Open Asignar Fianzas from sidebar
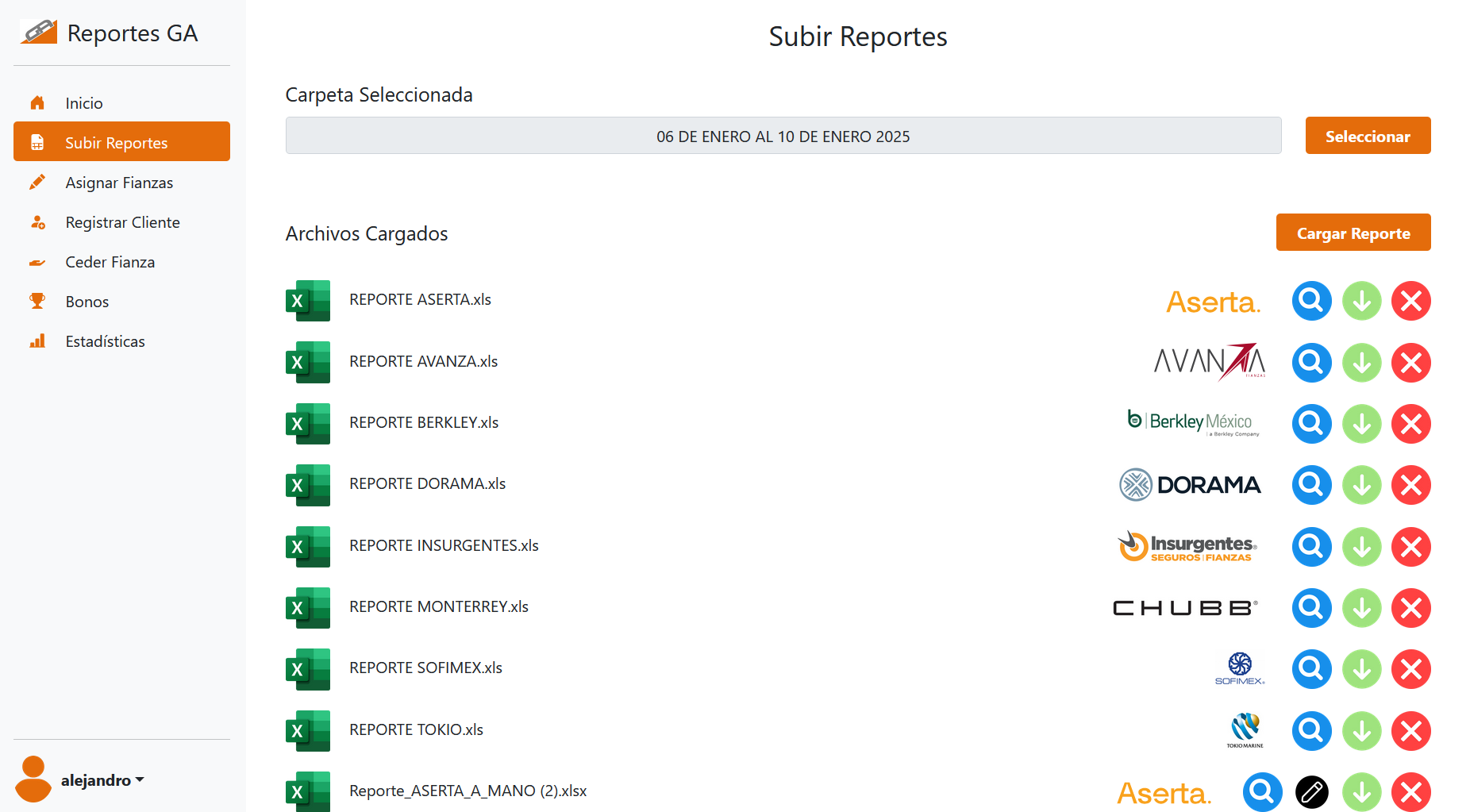The image size is (1470, 812). click(119, 183)
